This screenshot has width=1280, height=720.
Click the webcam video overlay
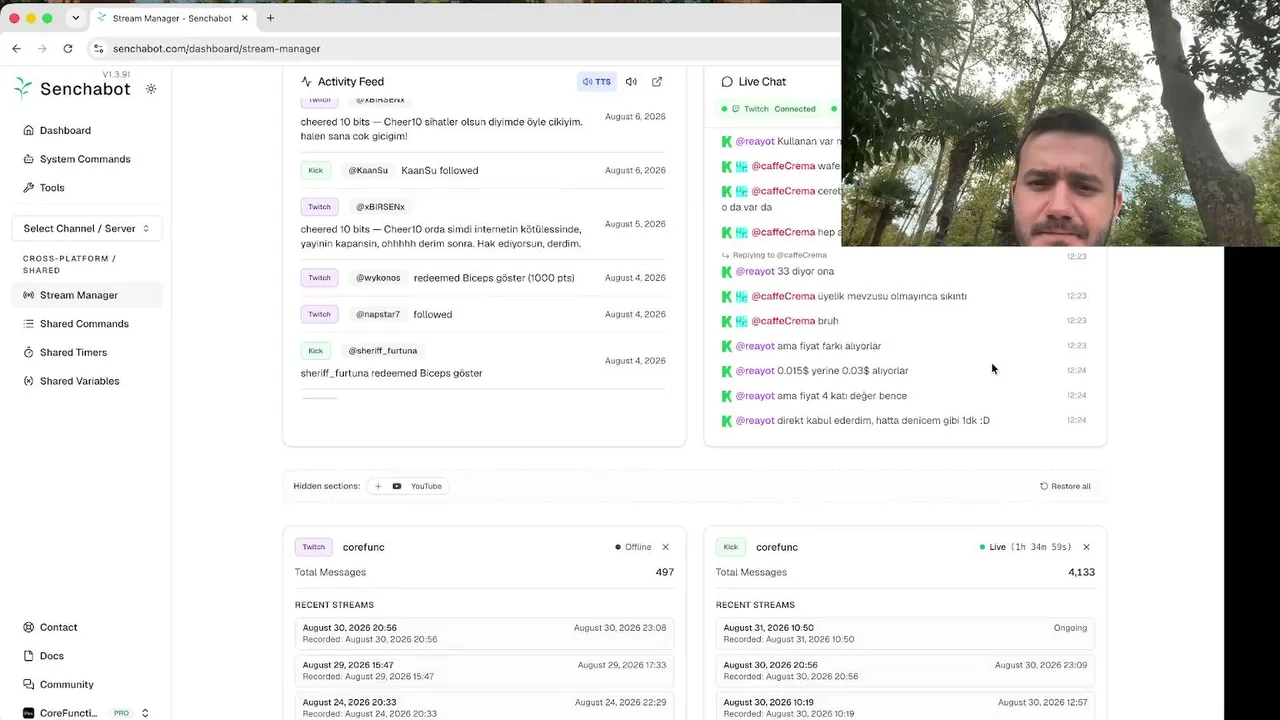click(1061, 123)
